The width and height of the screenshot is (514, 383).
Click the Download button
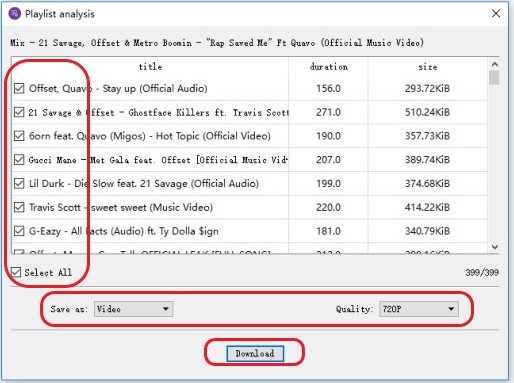[255, 353]
